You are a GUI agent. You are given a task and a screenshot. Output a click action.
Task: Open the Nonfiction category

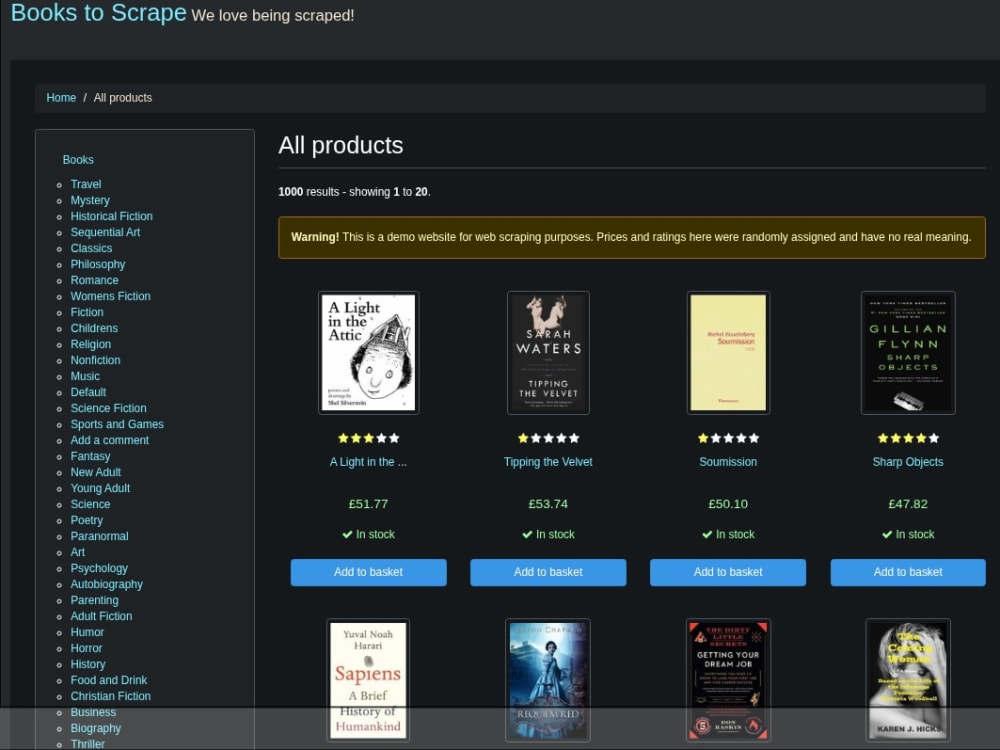pos(96,360)
